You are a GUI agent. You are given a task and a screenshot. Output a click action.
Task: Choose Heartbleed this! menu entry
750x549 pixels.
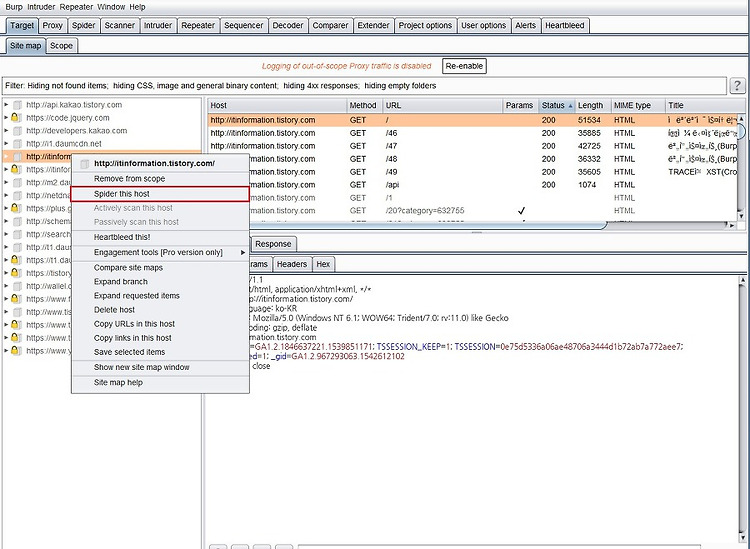click(160, 237)
